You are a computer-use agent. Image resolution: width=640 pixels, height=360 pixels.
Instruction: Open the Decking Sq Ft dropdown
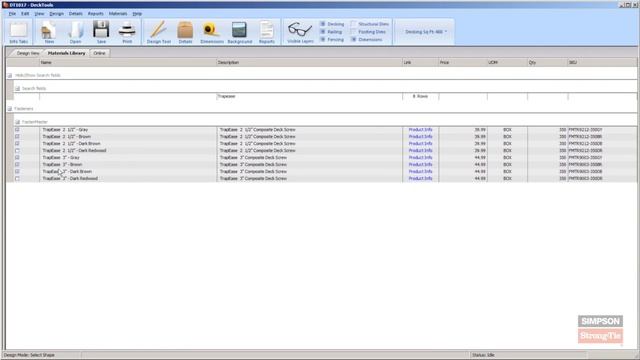(x=425, y=32)
